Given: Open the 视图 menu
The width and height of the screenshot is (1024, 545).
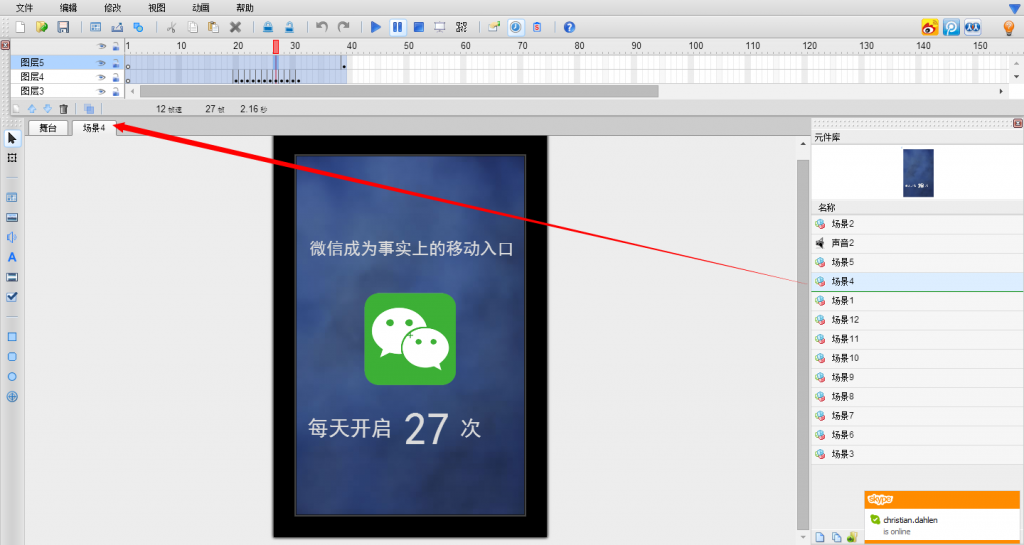Looking at the screenshot, I should coord(157,8).
